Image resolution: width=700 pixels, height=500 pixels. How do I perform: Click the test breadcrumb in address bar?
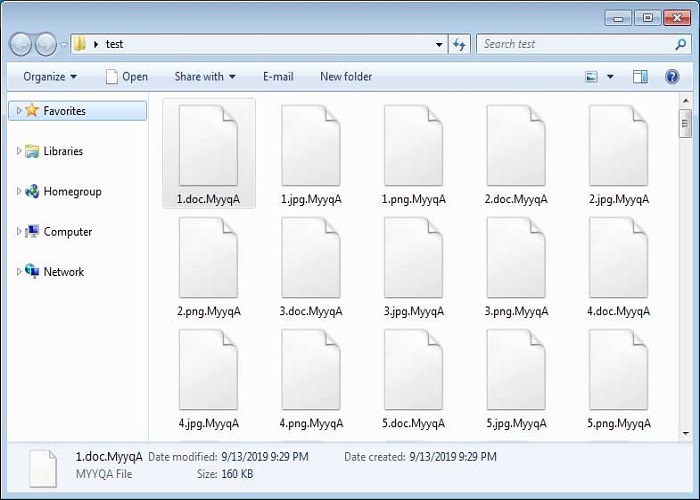click(114, 44)
